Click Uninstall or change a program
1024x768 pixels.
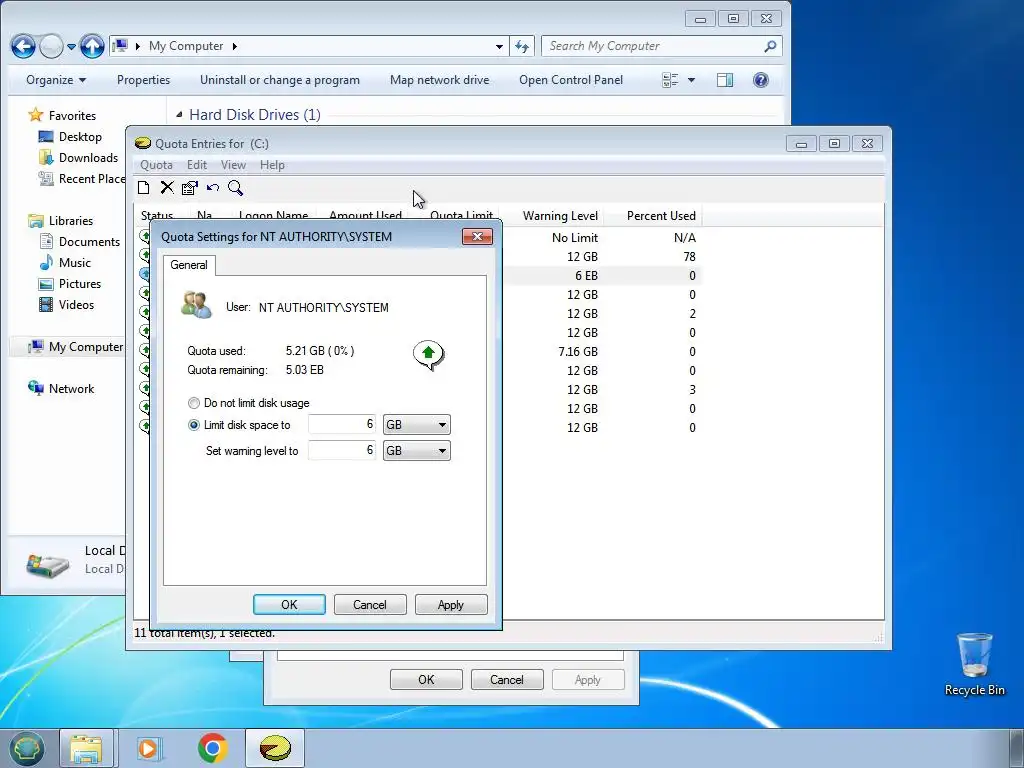tap(280, 80)
